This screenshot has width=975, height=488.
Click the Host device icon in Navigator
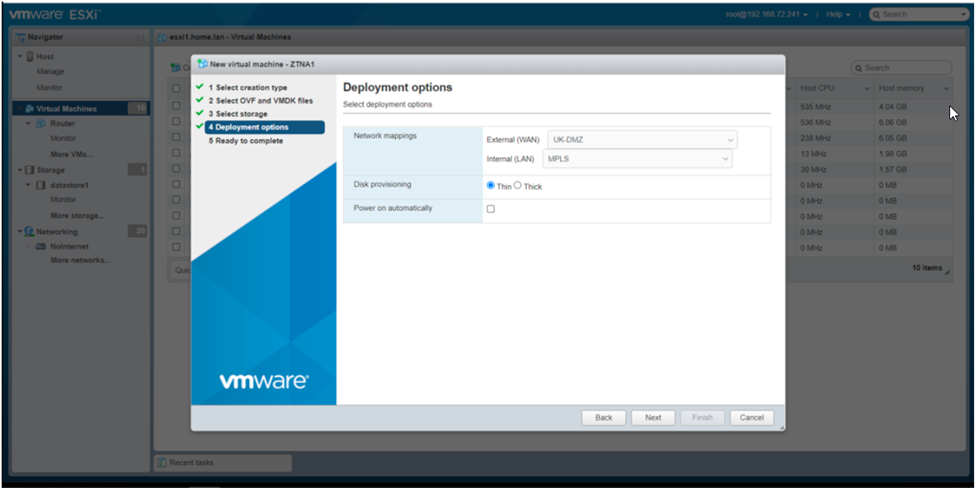point(29,57)
